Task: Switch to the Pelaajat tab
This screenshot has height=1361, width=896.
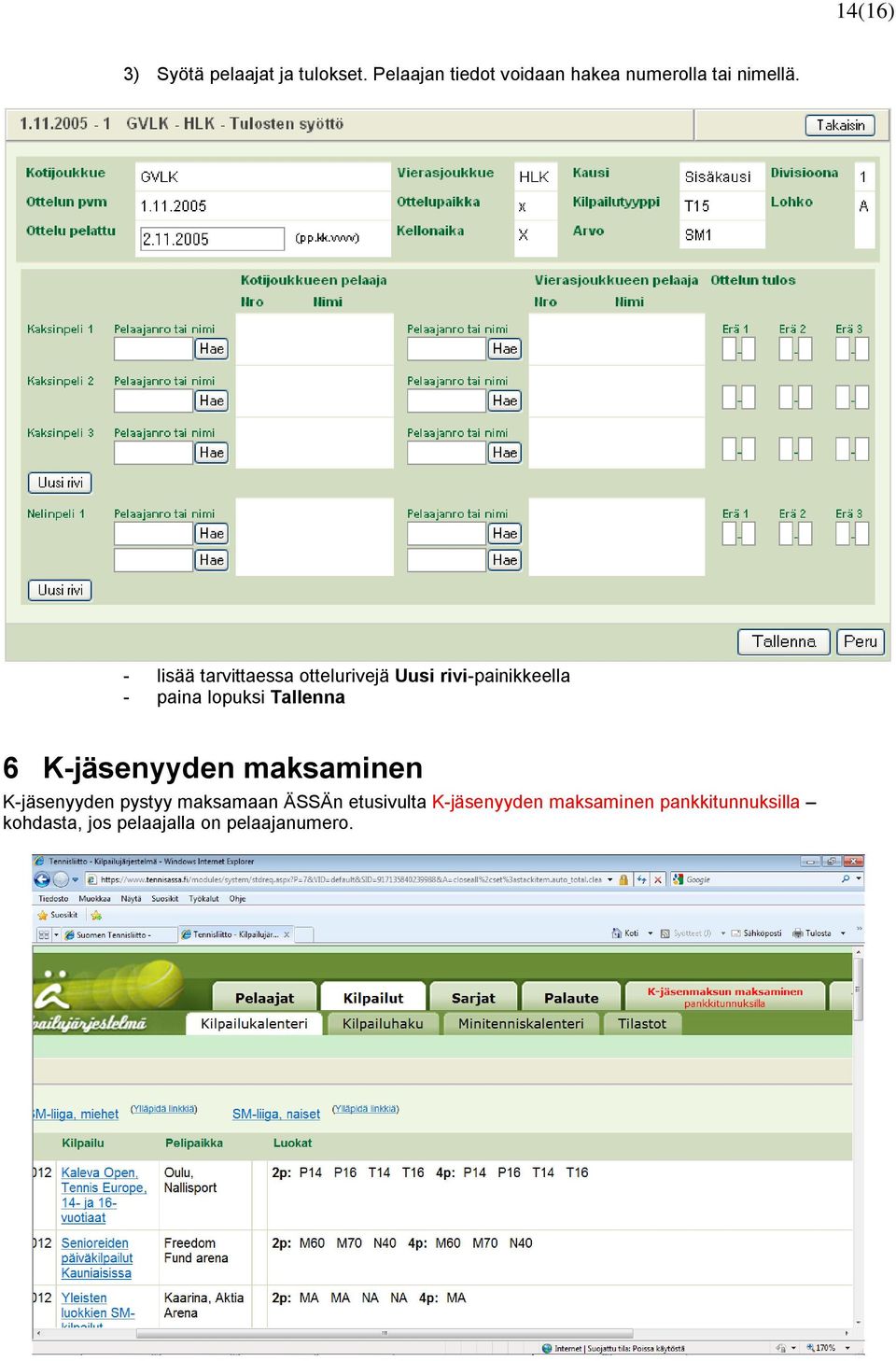Action: tap(264, 998)
